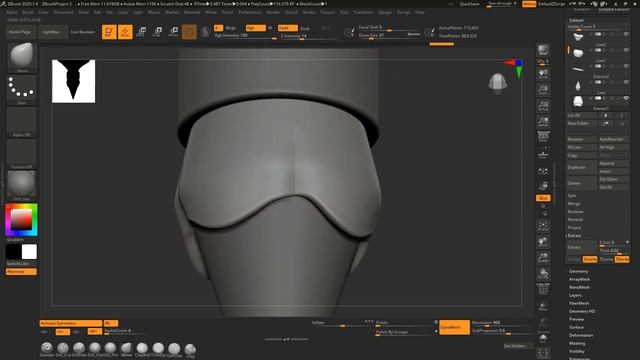Open the Transform menu
The image size is (640, 360).
(363, 12)
